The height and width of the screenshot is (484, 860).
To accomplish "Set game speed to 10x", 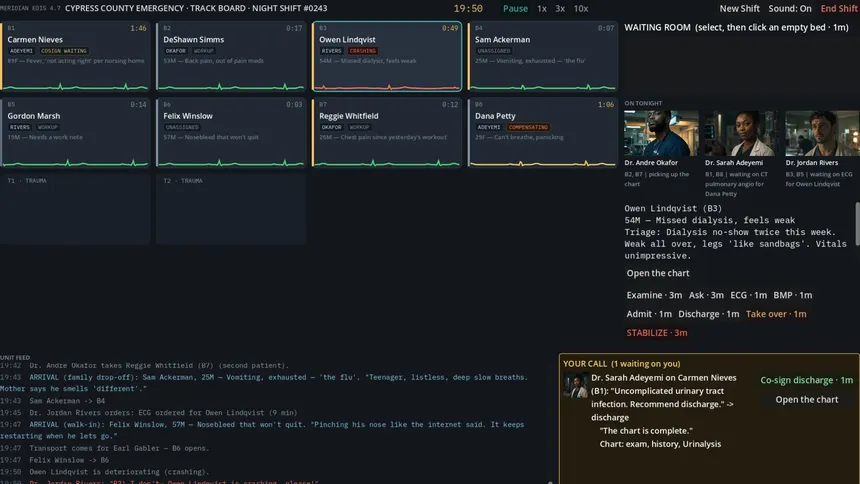I will (580, 8).
